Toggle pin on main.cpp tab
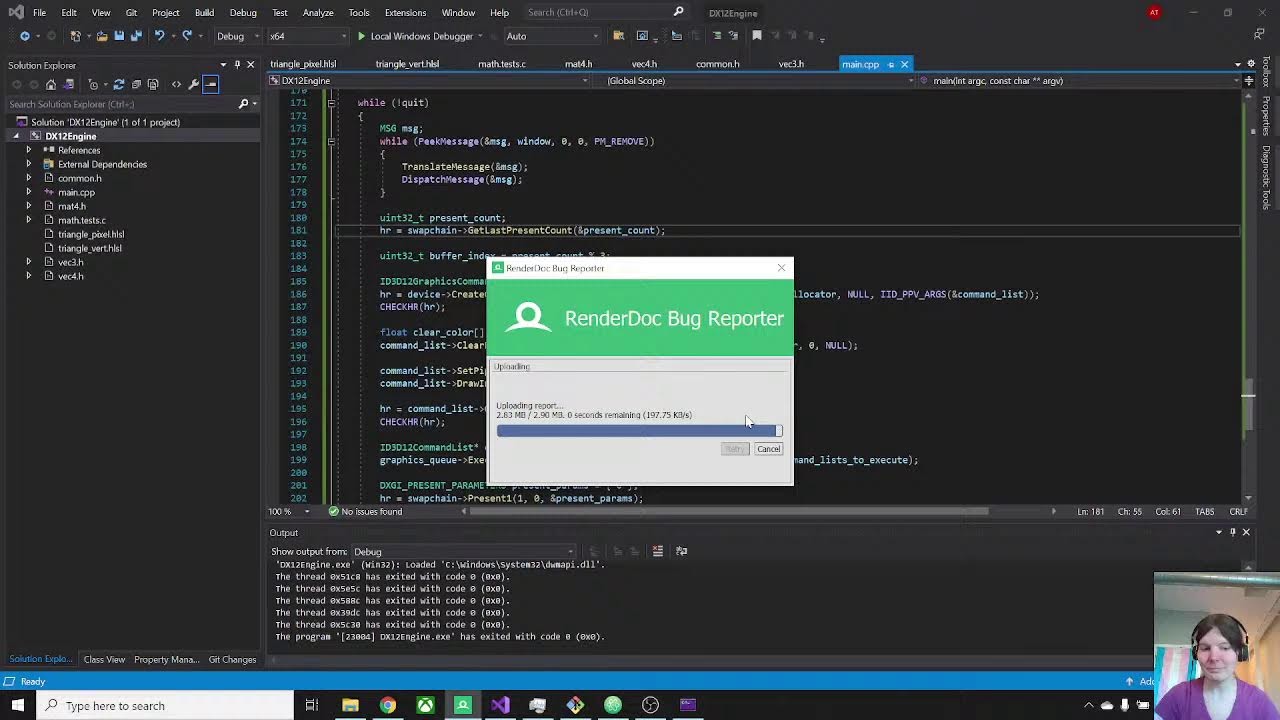 tap(890, 65)
